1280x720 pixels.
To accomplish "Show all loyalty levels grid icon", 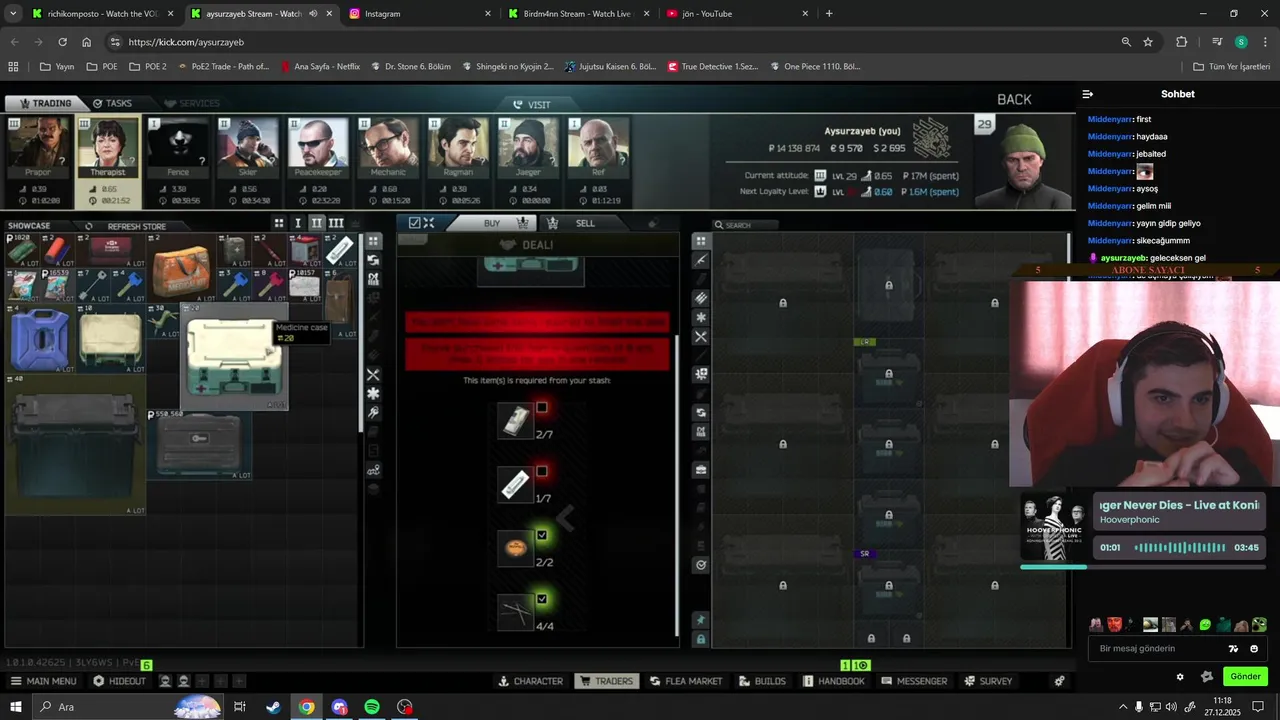I will pyautogui.click(x=278, y=223).
